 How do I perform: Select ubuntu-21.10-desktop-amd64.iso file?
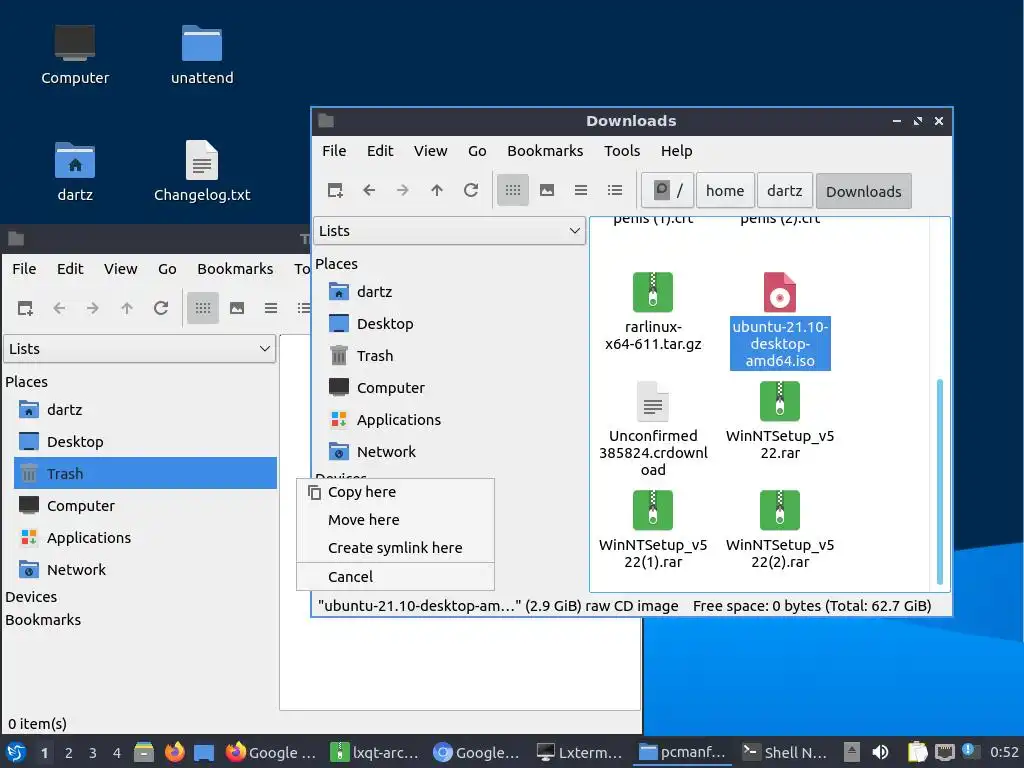click(x=780, y=320)
